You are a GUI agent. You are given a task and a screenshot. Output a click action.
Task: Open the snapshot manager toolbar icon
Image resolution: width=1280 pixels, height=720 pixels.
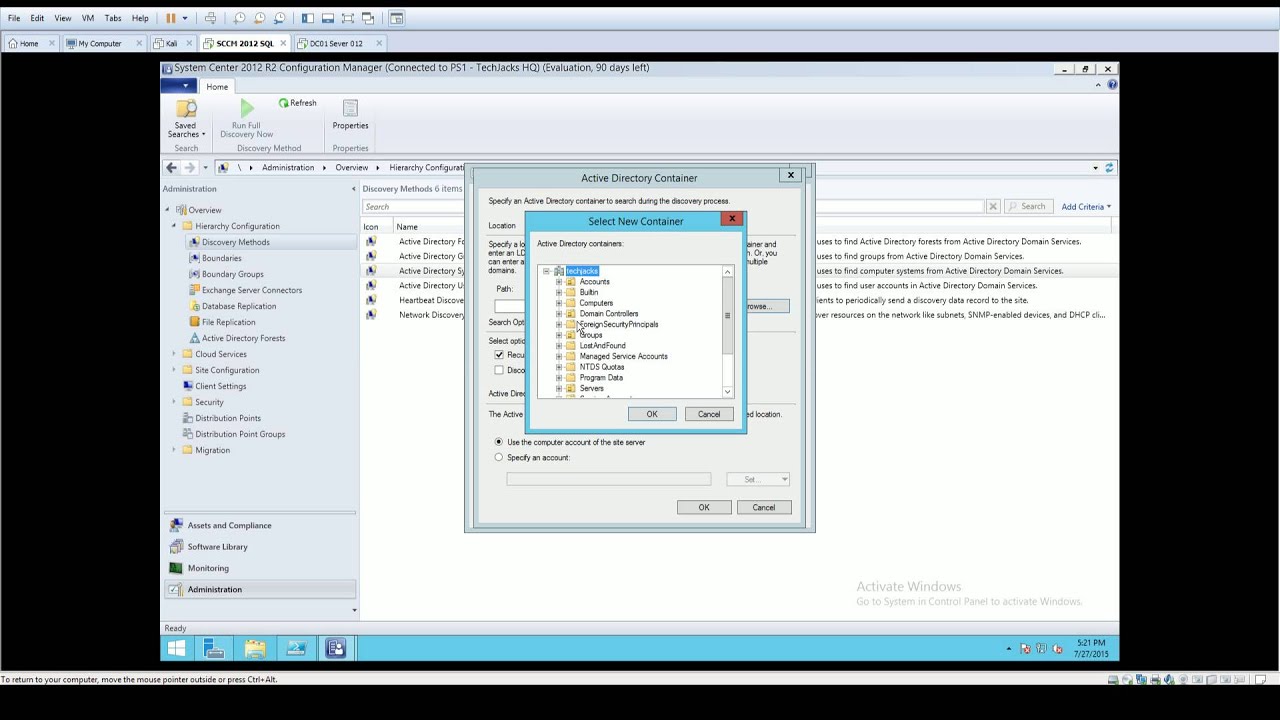tap(280, 18)
